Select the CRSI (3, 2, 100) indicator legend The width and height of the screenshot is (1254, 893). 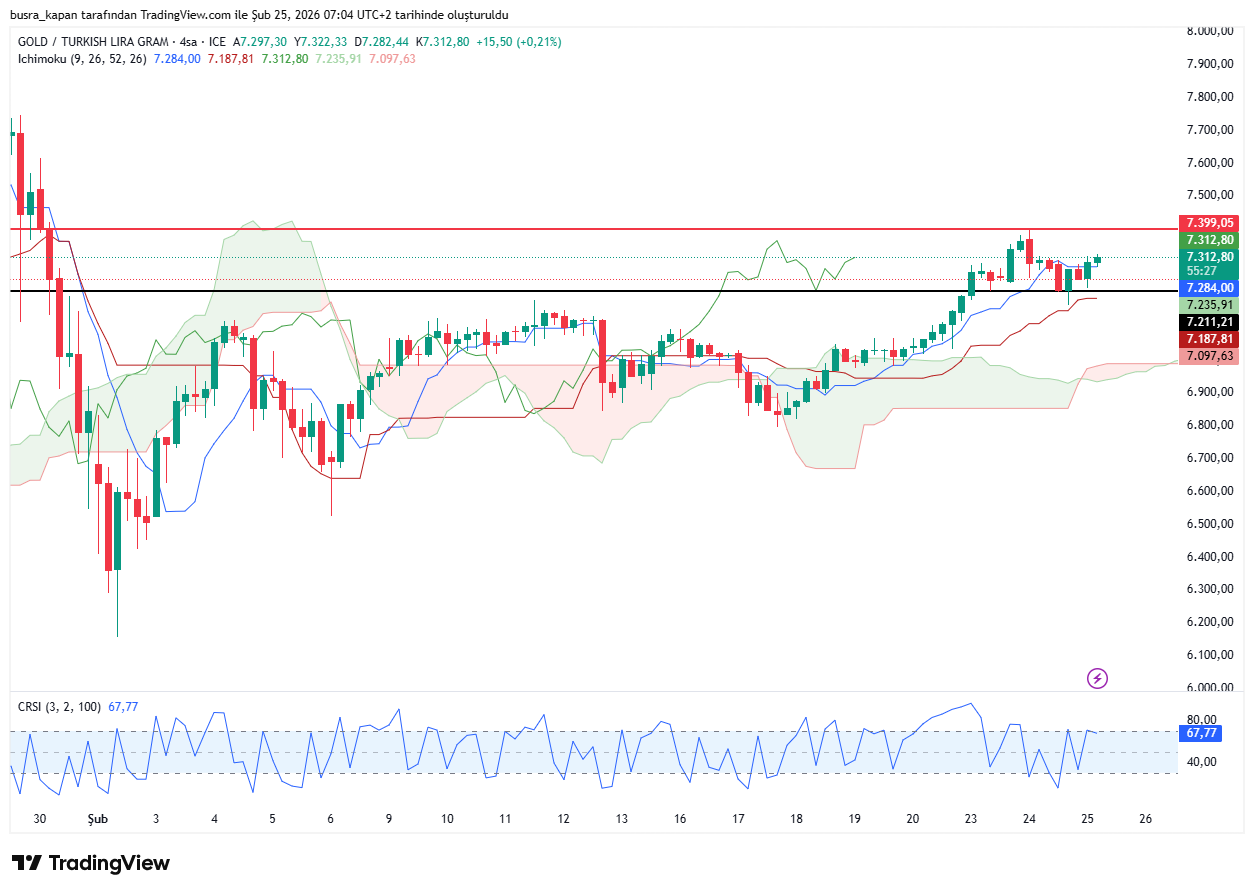59,706
